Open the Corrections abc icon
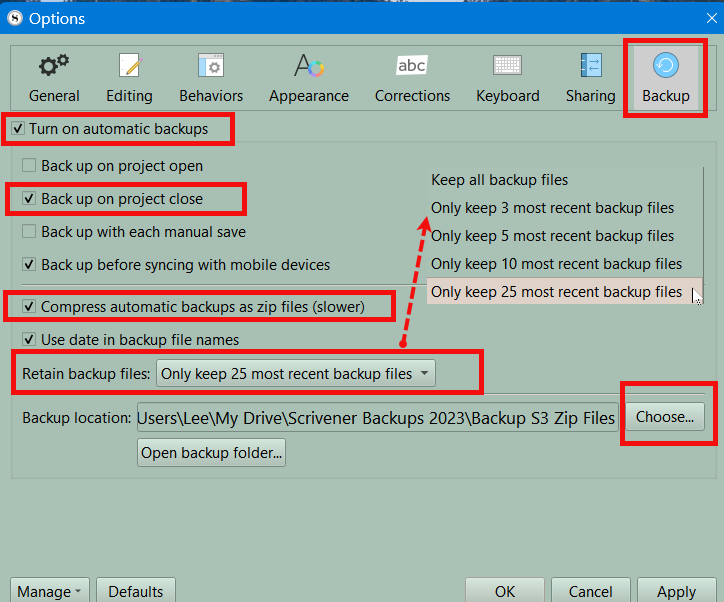724x602 pixels. [412, 66]
